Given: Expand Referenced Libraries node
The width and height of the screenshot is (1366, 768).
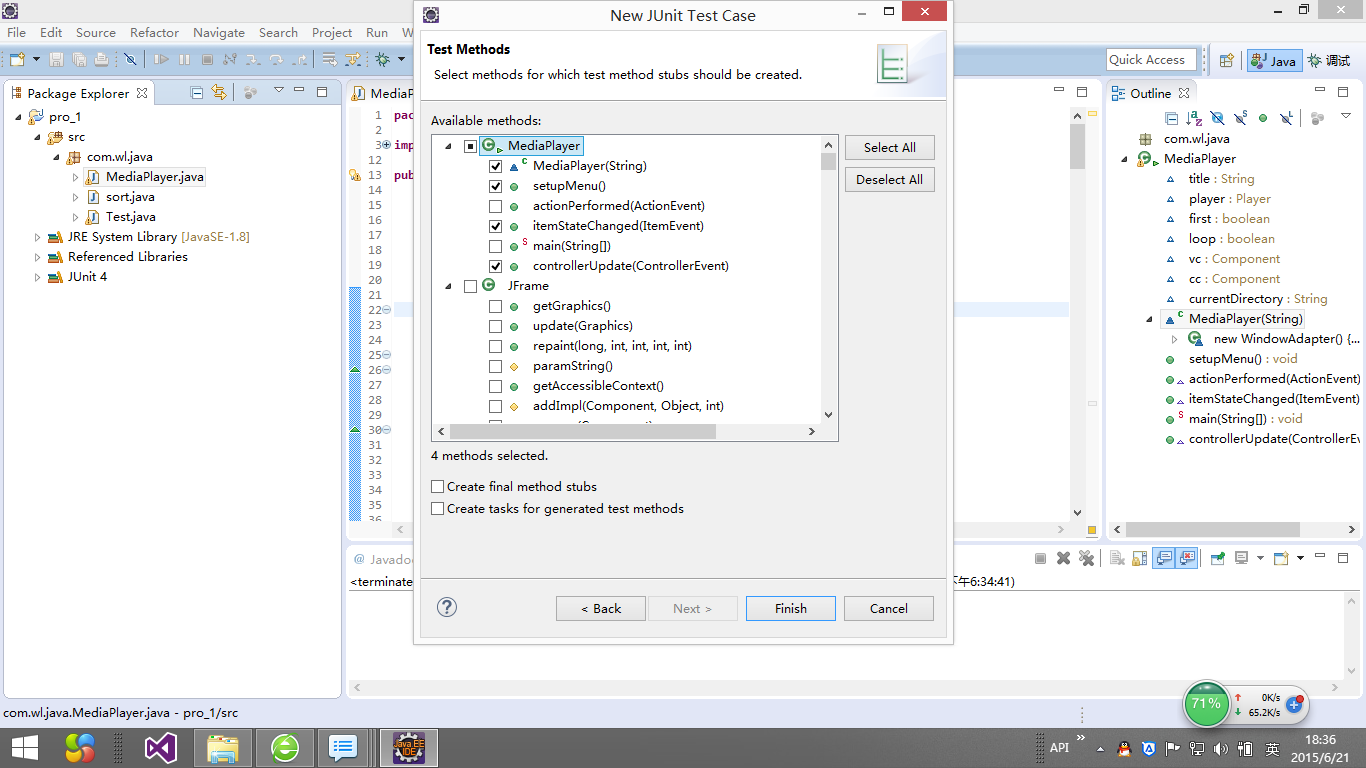Looking at the screenshot, I should 37,257.
